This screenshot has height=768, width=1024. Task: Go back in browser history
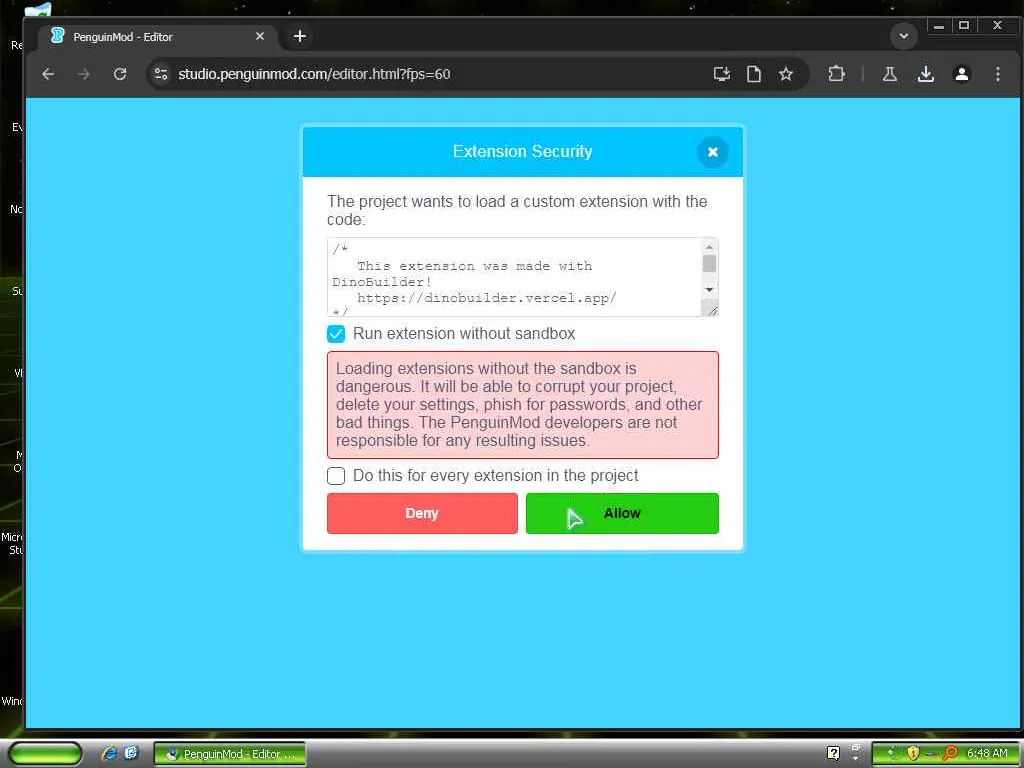pyautogui.click(x=48, y=74)
